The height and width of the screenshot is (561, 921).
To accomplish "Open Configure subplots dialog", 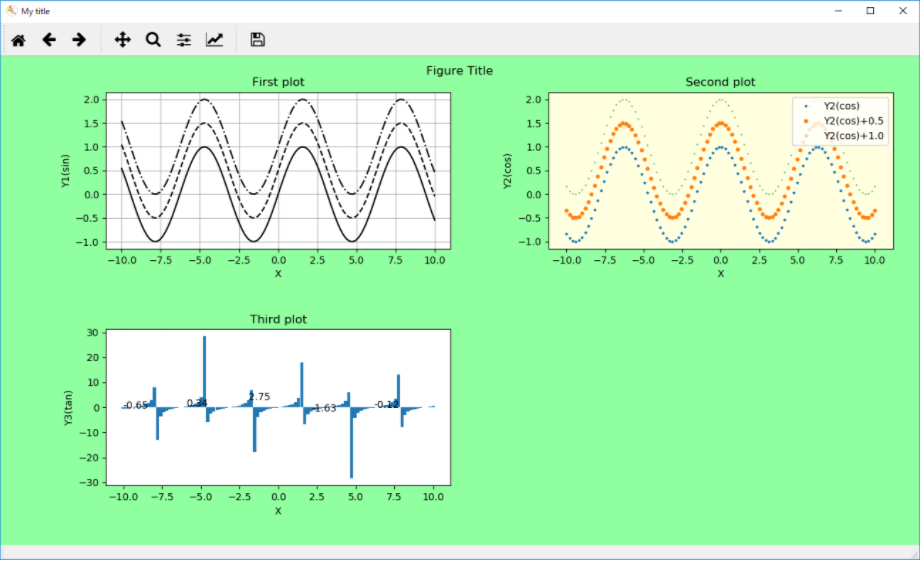I will click(x=184, y=40).
